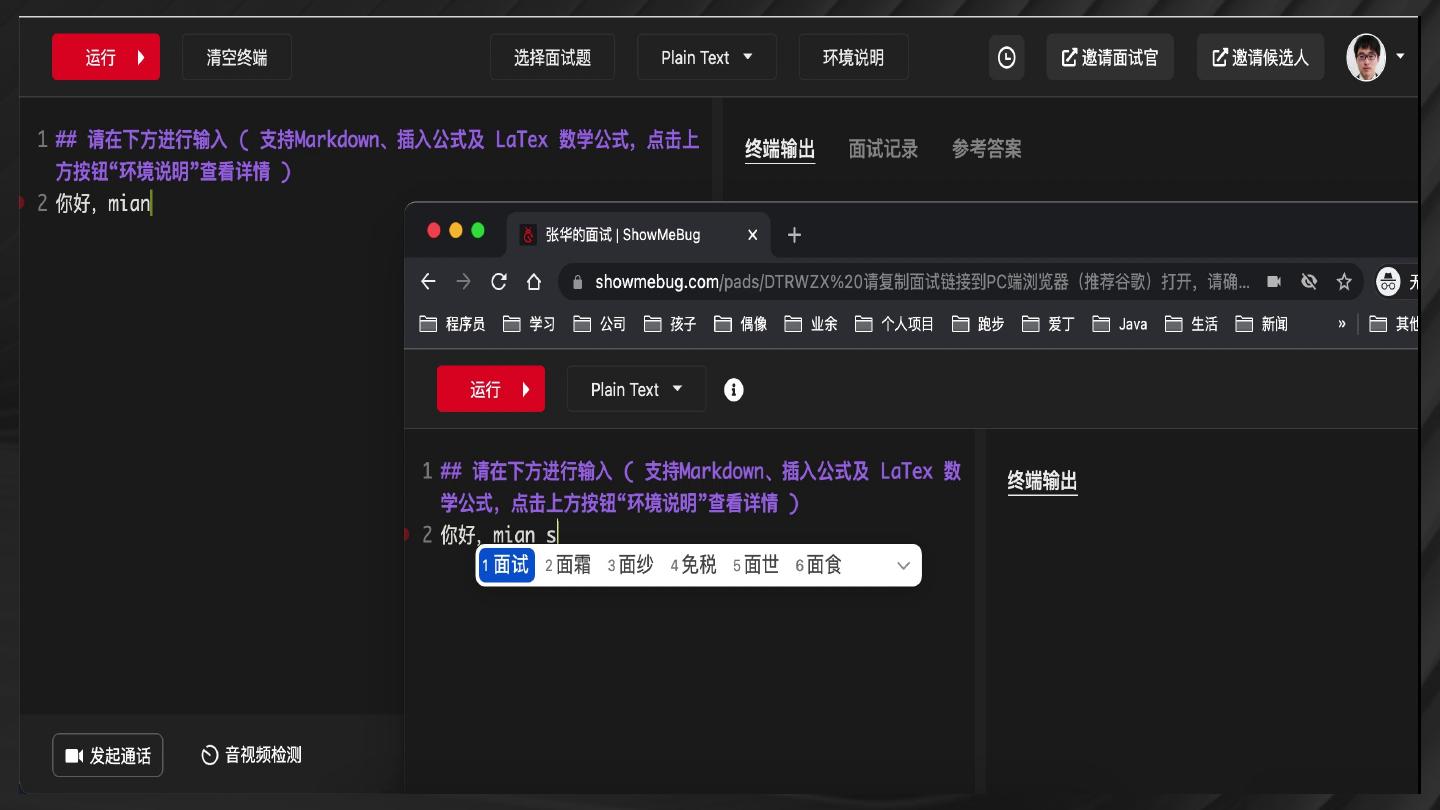Open the Java bookmark folder
The width and height of the screenshot is (1440, 810).
(x=1120, y=324)
